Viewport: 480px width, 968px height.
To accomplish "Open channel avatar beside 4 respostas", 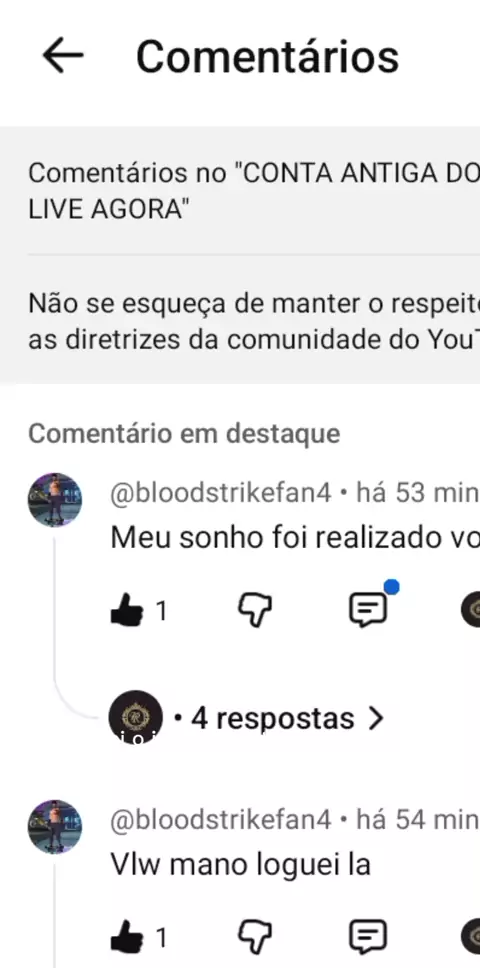I will pos(136,717).
